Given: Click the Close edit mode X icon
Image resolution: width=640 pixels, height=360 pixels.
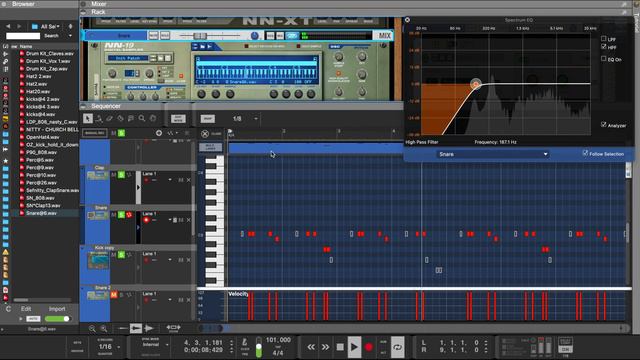Looking at the screenshot, I should [205, 134].
